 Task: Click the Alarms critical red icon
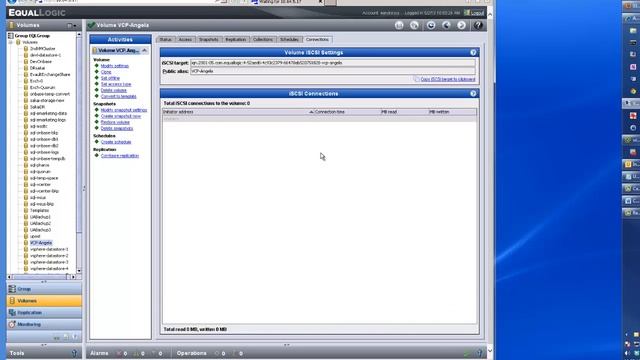[x=119, y=353]
